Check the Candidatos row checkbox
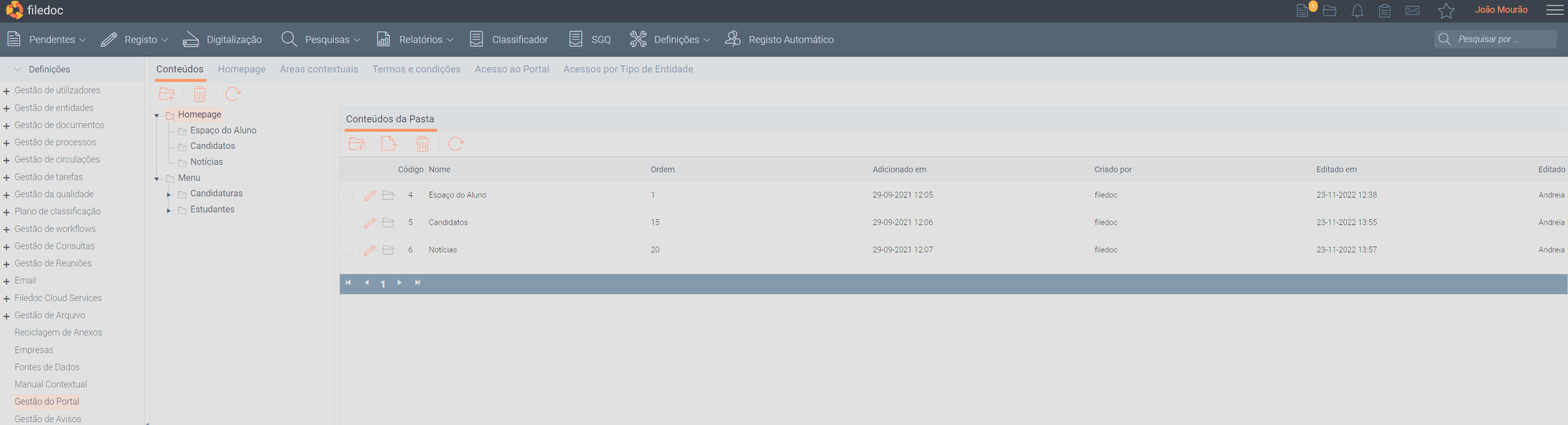Viewport: 1568px width, 425px height. [x=348, y=223]
